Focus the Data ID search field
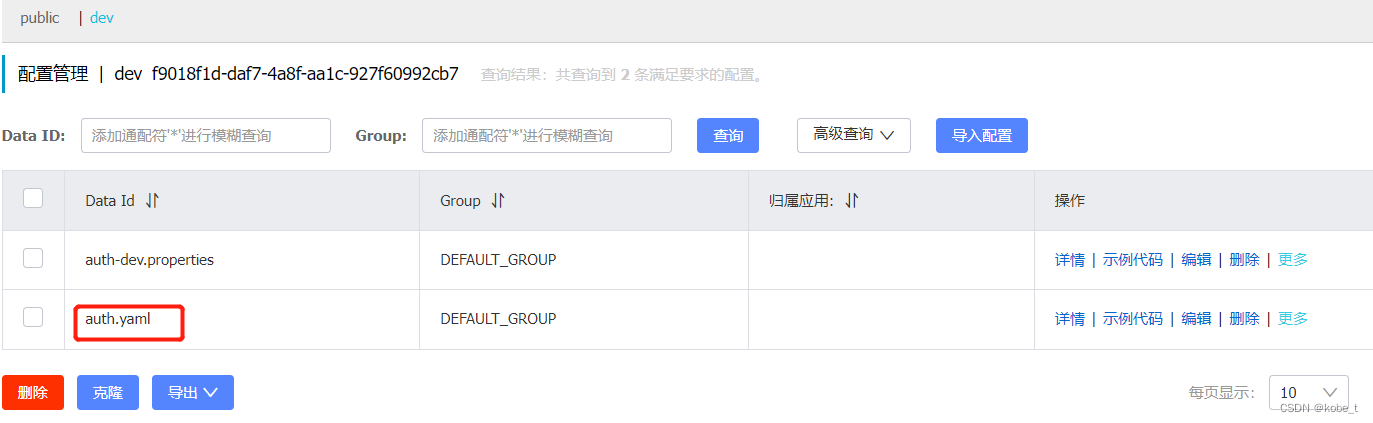 coord(206,135)
